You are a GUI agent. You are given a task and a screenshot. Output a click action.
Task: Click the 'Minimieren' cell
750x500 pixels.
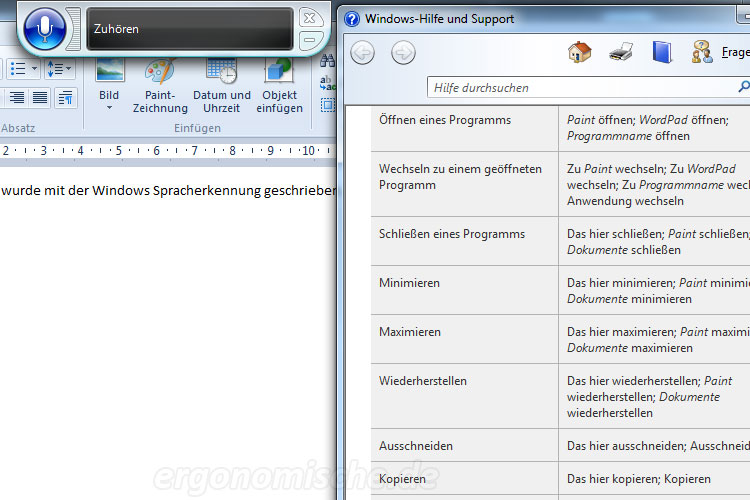[464, 290]
